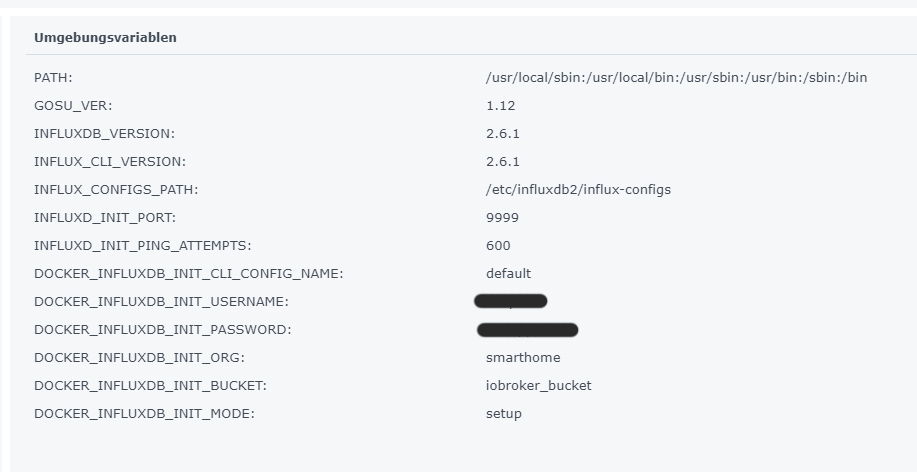This screenshot has width=917, height=472.
Task: Select the DOCKER_INFLUXDB_INIT_MODE label
Action: pyautogui.click(x=144, y=415)
